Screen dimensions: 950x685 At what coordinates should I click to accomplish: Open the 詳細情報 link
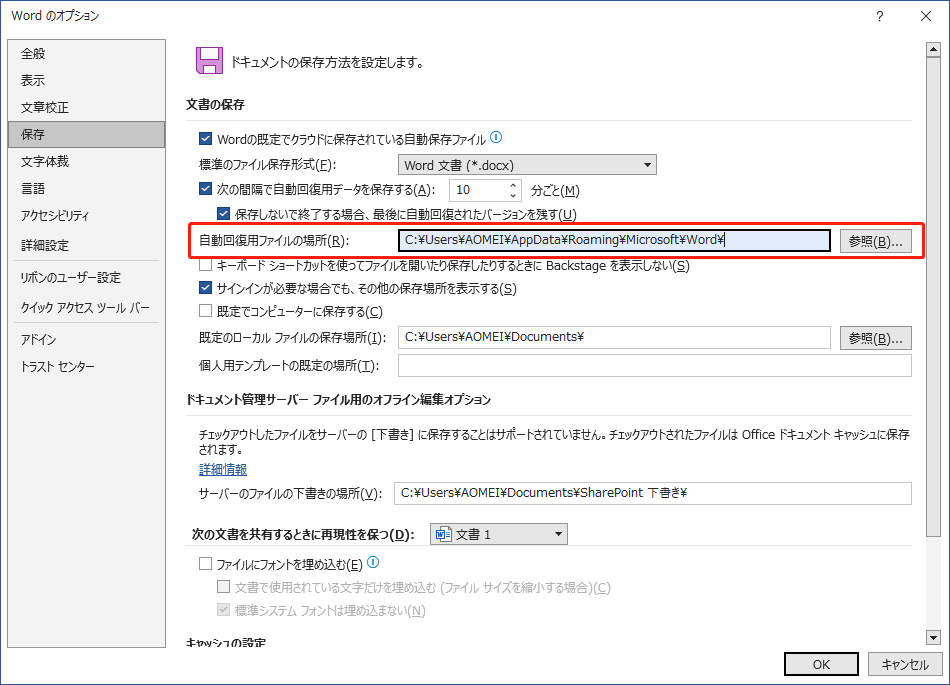(x=223, y=469)
